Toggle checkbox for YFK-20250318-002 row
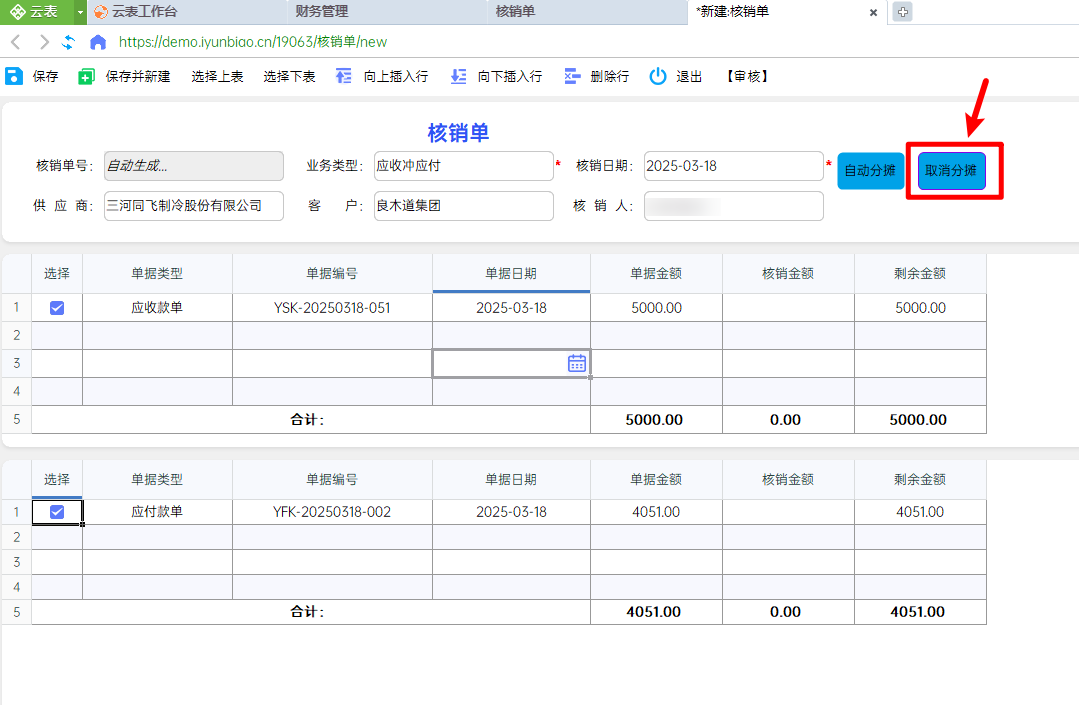Image resolution: width=1079 pixels, height=705 pixels. click(57, 512)
